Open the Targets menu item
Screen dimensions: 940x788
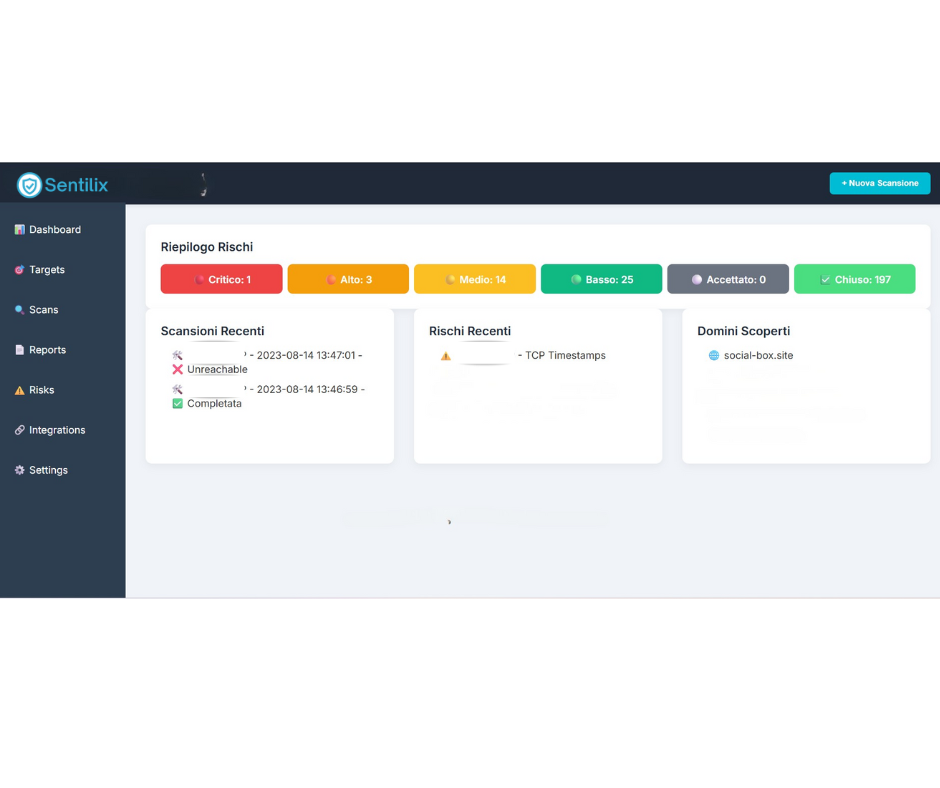pyautogui.click(x=47, y=270)
